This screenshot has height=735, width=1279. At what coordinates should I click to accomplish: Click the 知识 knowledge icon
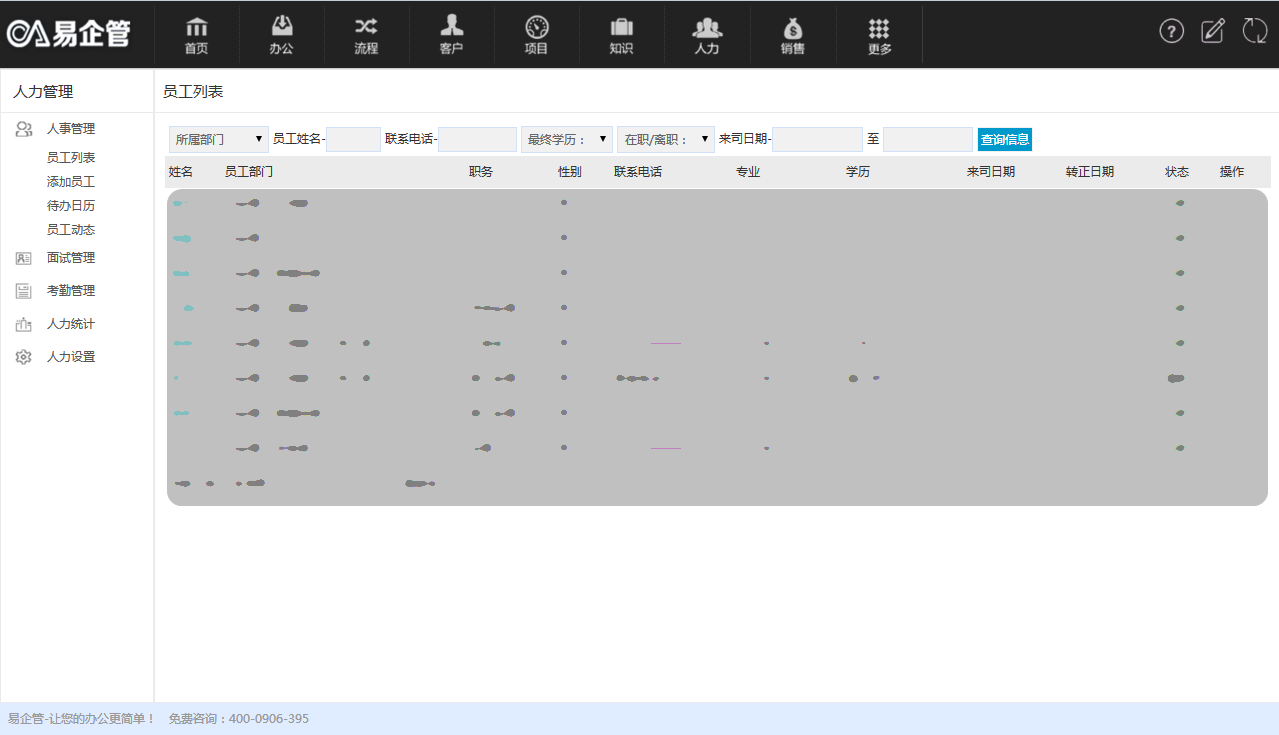point(622,31)
